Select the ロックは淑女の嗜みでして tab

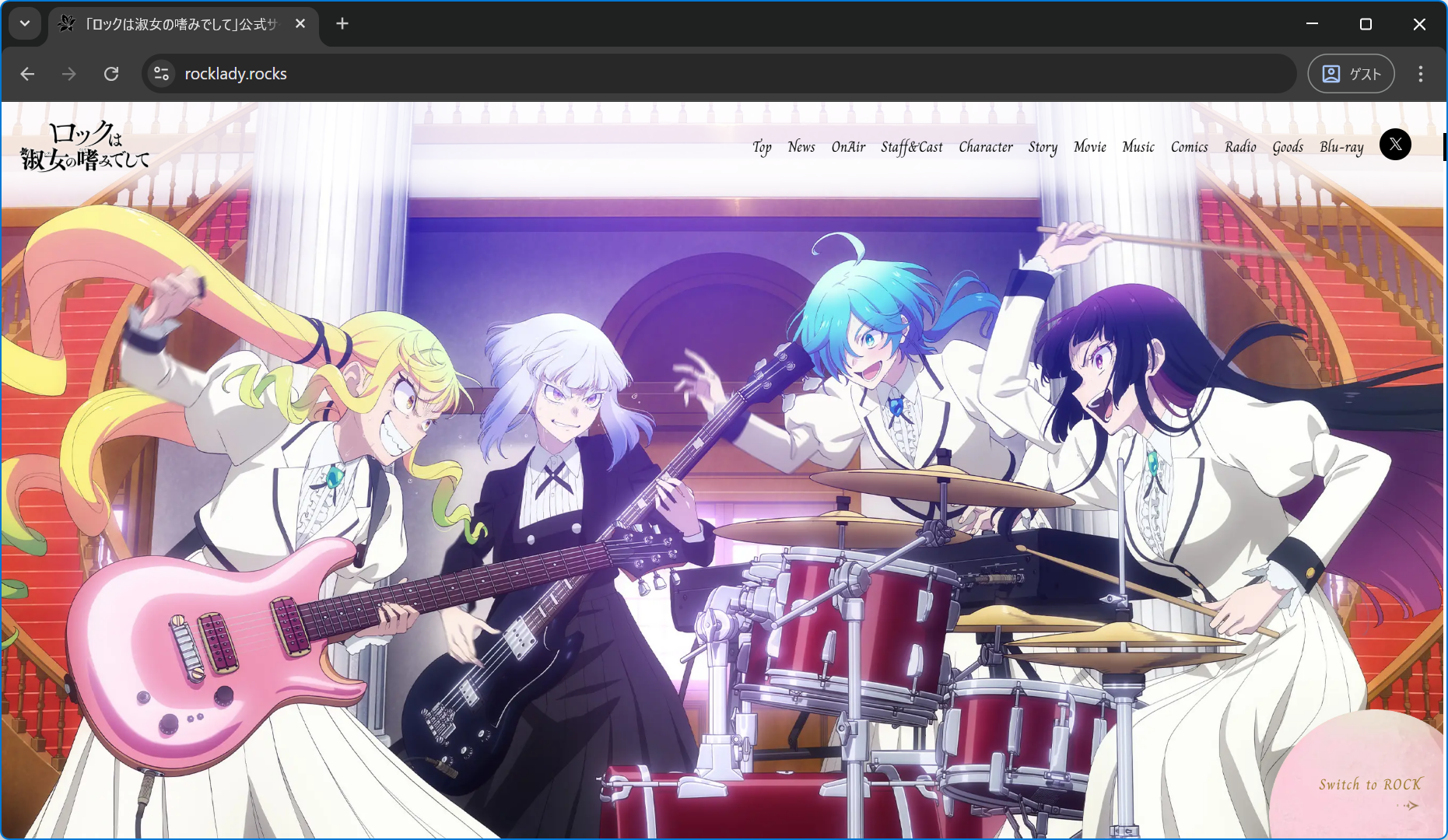coord(184,24)
